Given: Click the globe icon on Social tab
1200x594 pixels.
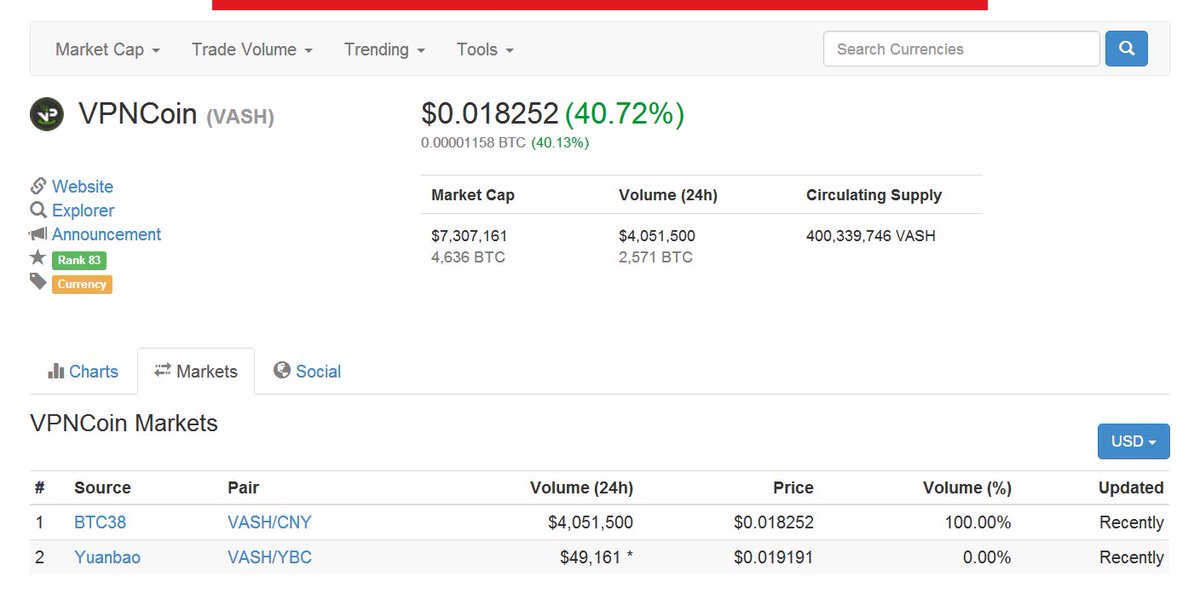Looking at the screenshot, I should tap(282, 370).
